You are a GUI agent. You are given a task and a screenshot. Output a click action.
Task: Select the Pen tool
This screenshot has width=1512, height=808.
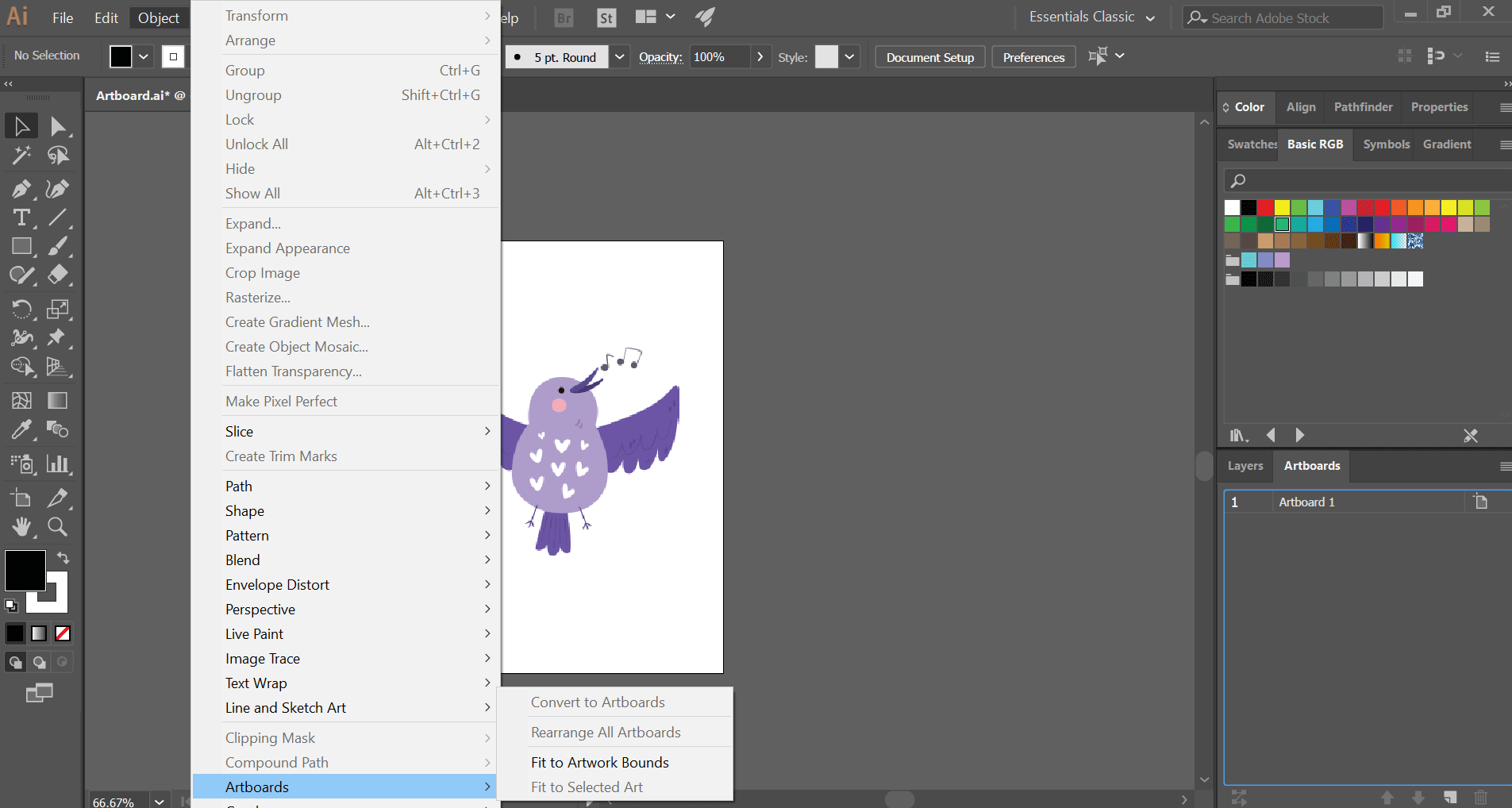(21, 189)
